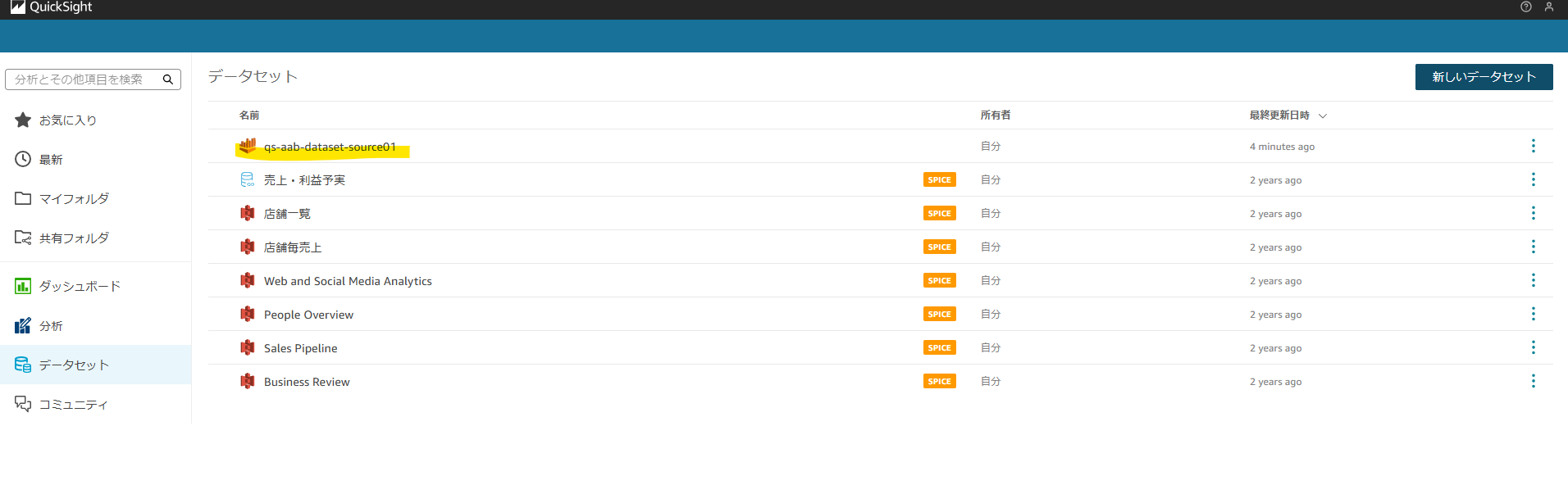Open 共有フォルダ in the sidebar
The width and height of the screenshot is (1568, 485).
(x=74, y=238)
